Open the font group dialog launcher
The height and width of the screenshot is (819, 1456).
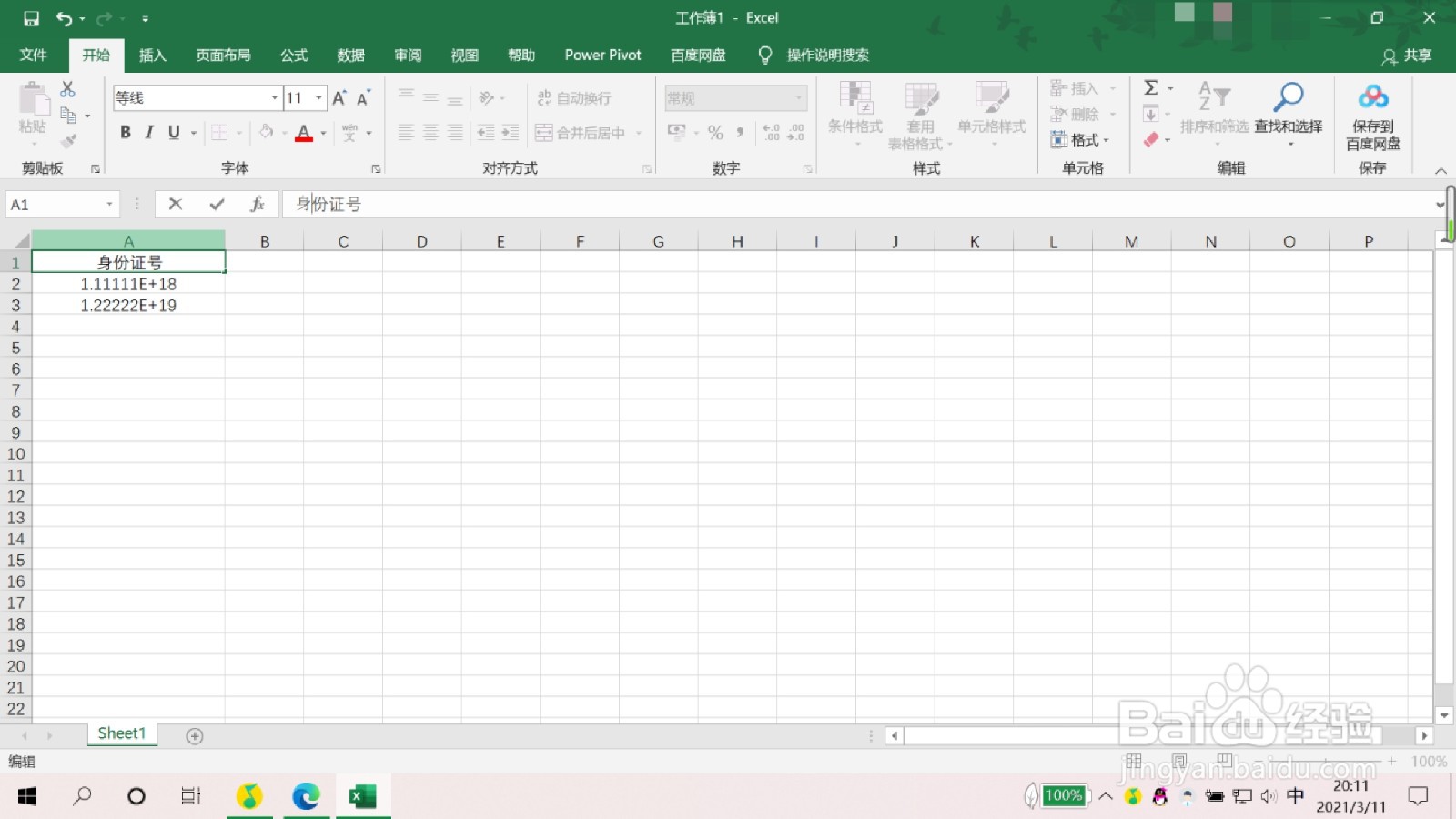tap(376, 169)
